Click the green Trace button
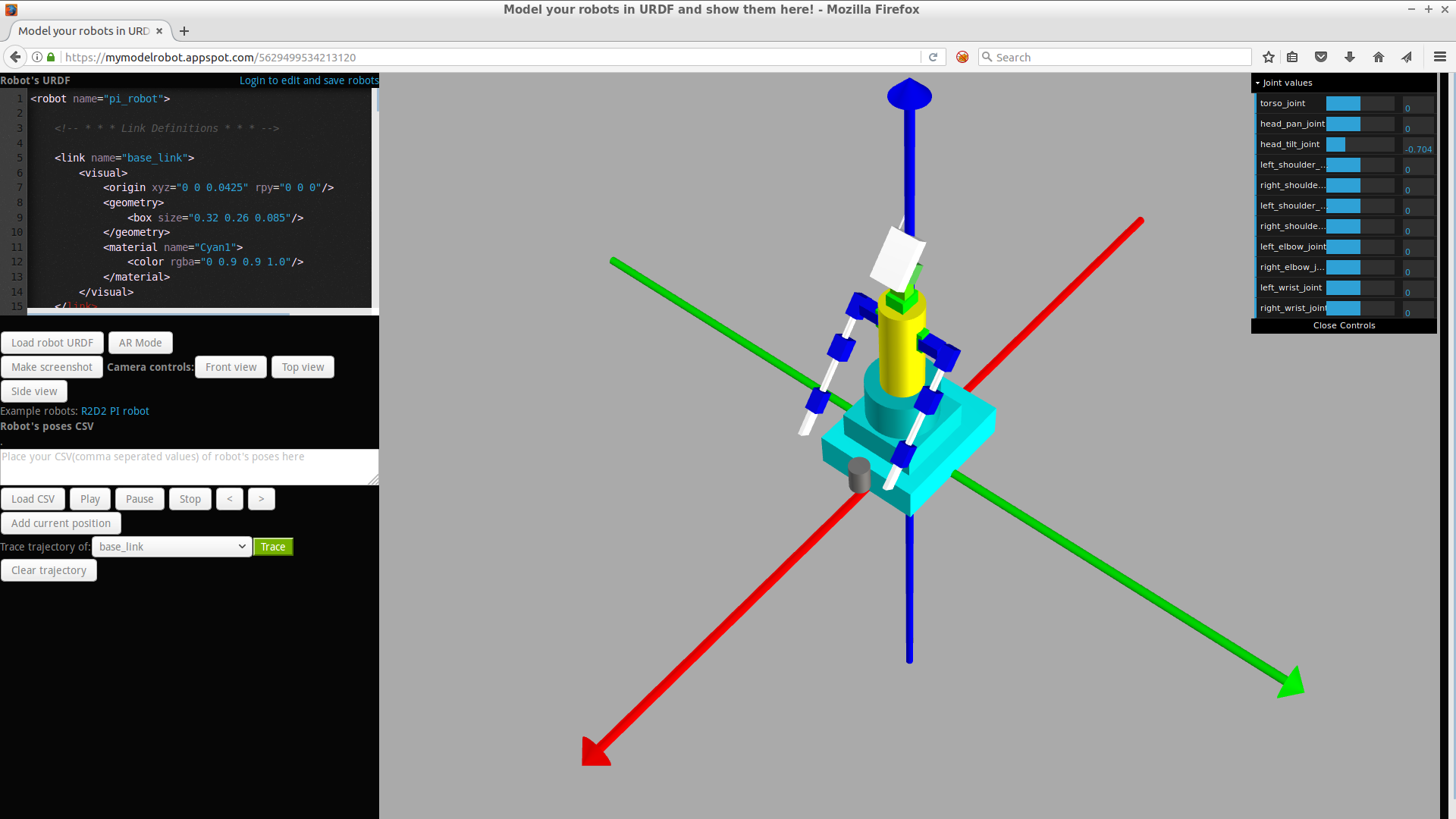 [273, 547]
